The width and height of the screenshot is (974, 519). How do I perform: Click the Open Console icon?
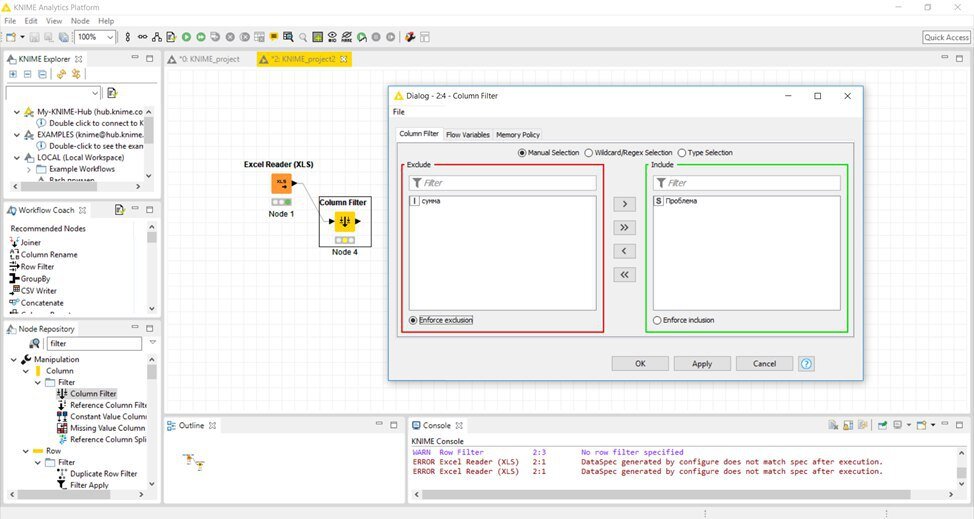[x=921, y=425]
